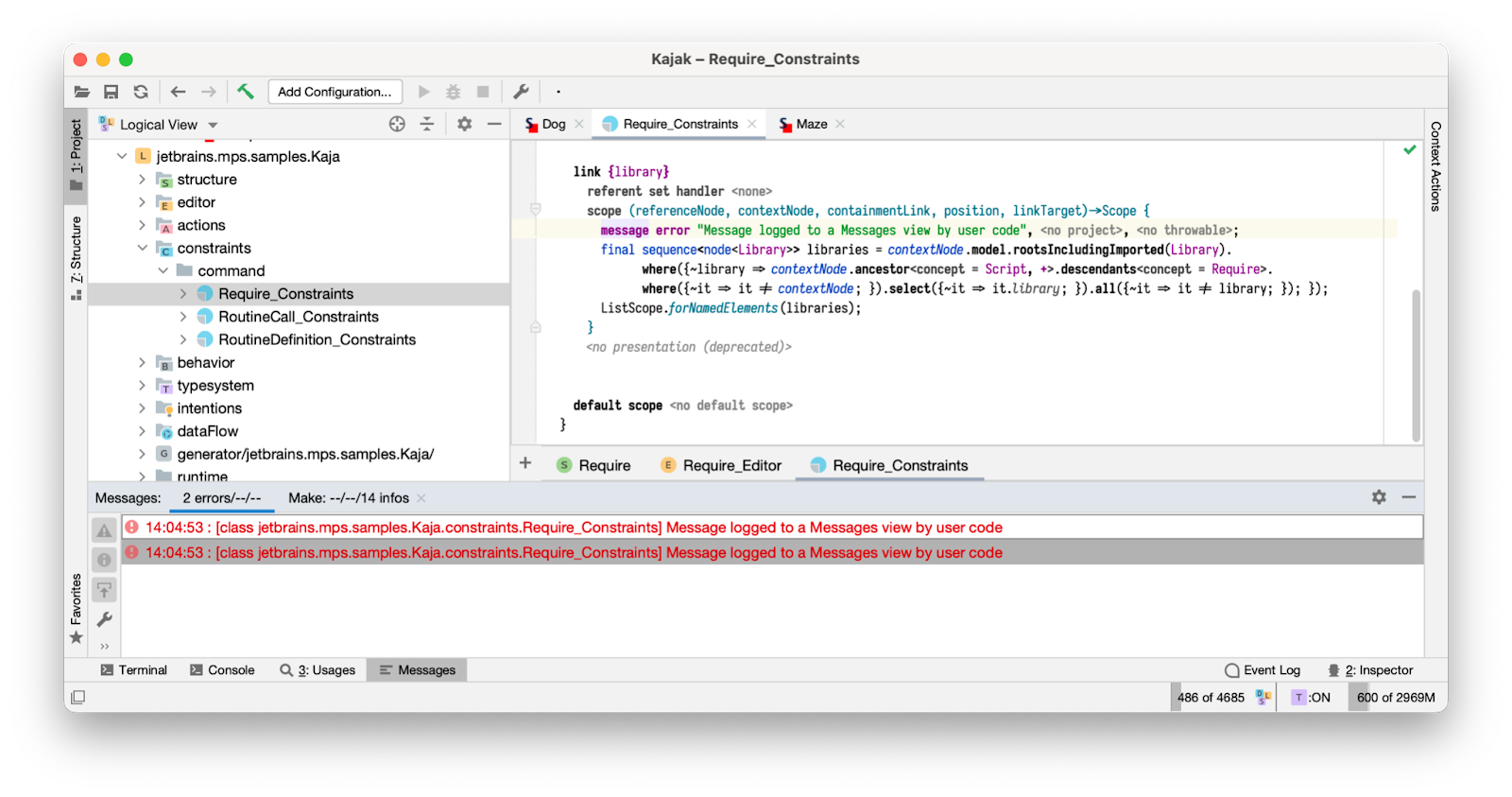Open the 3: Usages tool window
This screenshot has width=1512, height=797.
pyautogui.click(x=318, y=670)
